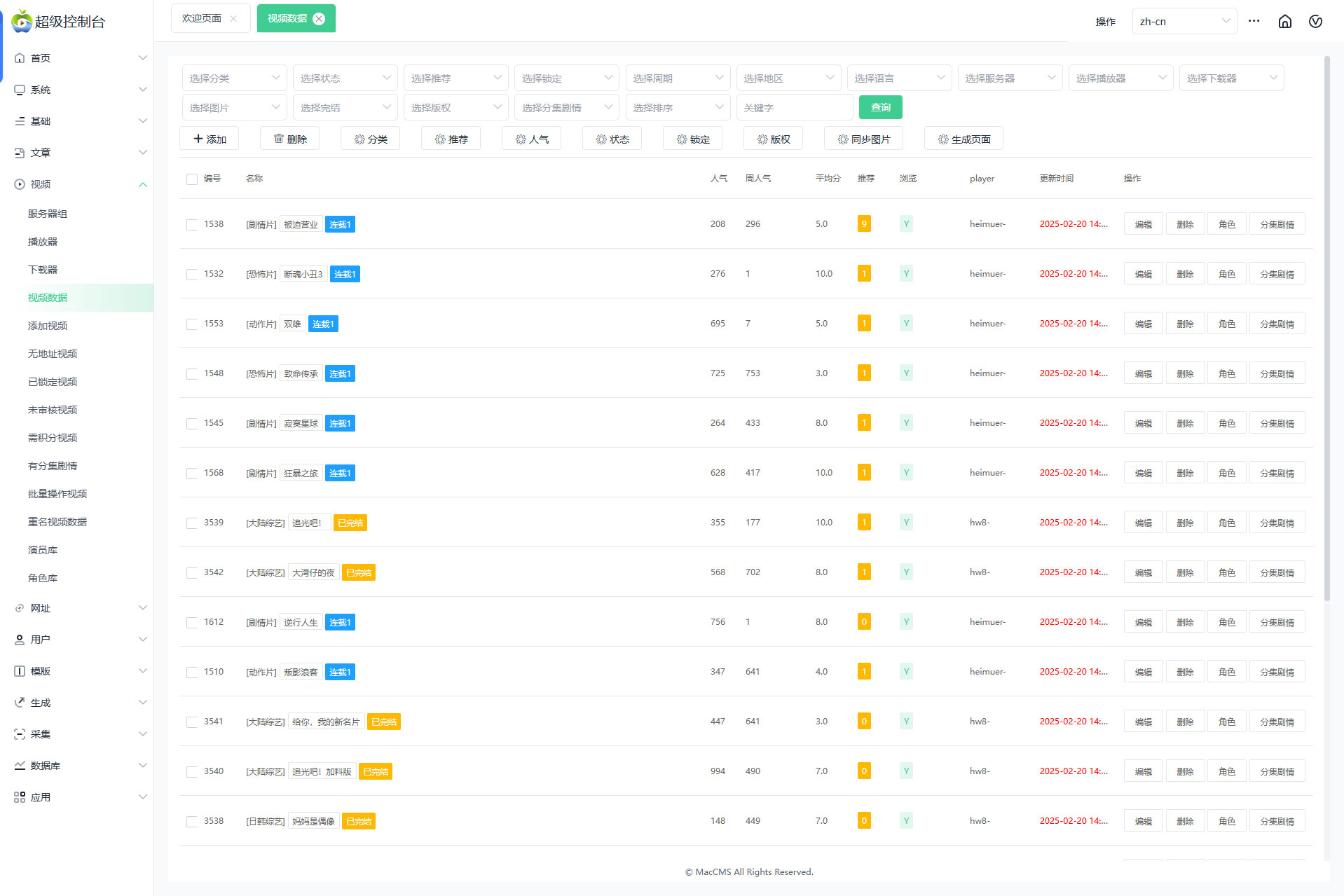This screenshot has height=896, width=1344.
Task: Click the home icon in top bar
Action: click(1284, 22)
